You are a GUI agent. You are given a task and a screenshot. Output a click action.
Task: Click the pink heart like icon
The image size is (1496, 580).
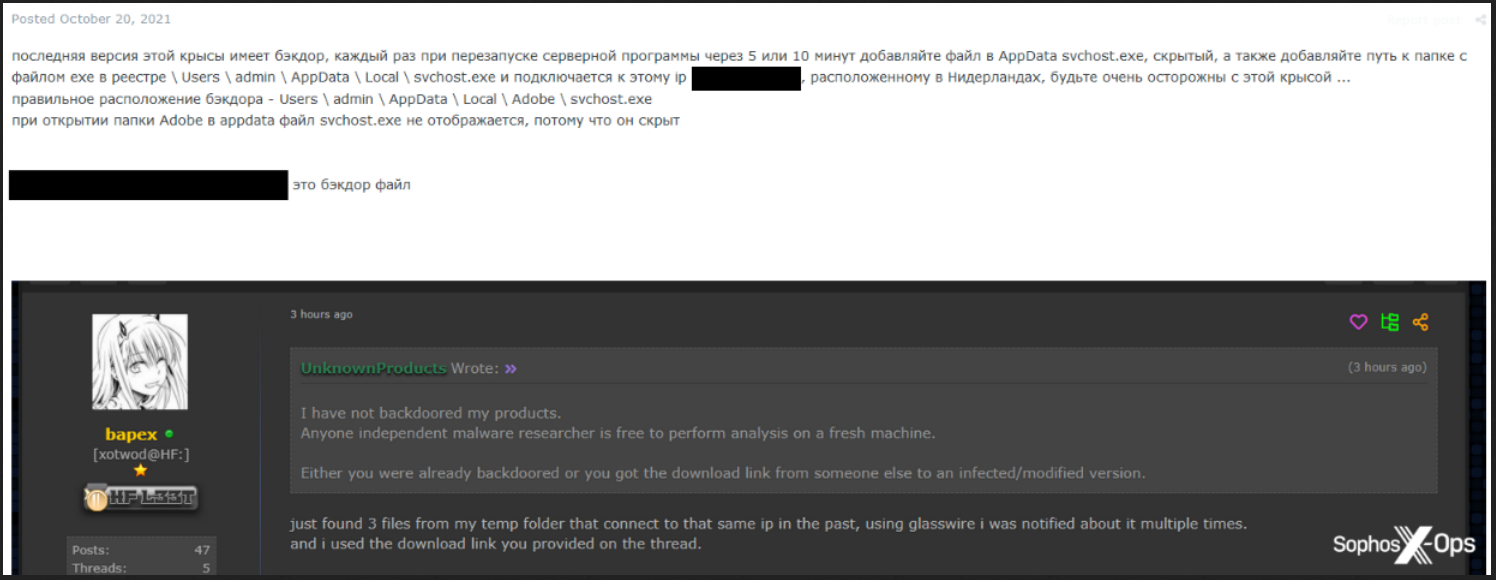[x=1358, y=322]
